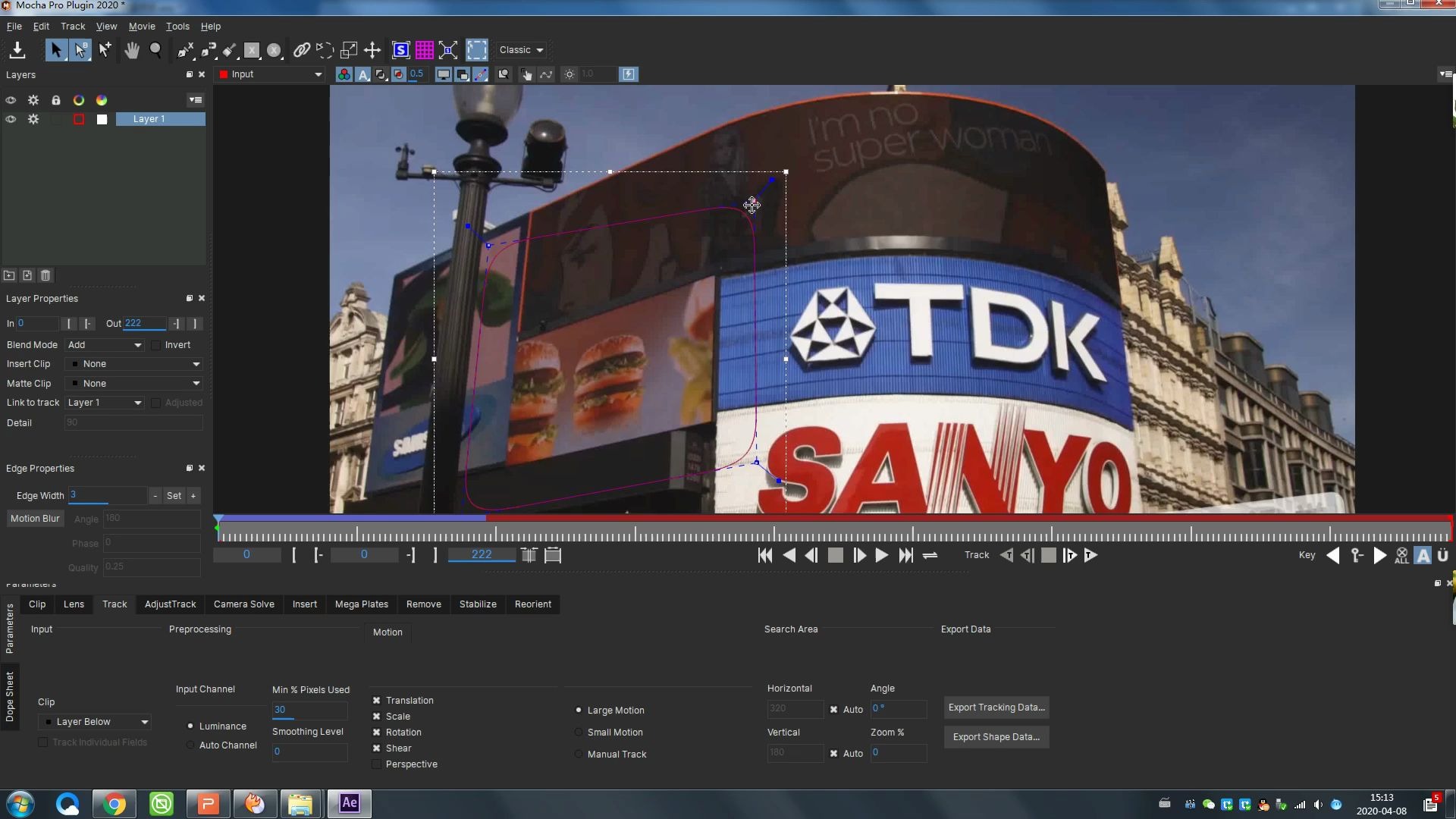The image size is (1456, 819).
Task: Activate the Zoom magnifier tool
Action: (155, 50)
